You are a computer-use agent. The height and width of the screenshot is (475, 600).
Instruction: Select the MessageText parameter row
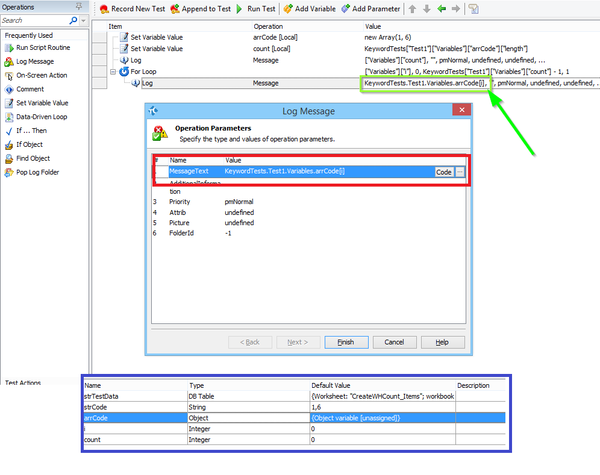(x=310, y=171)
